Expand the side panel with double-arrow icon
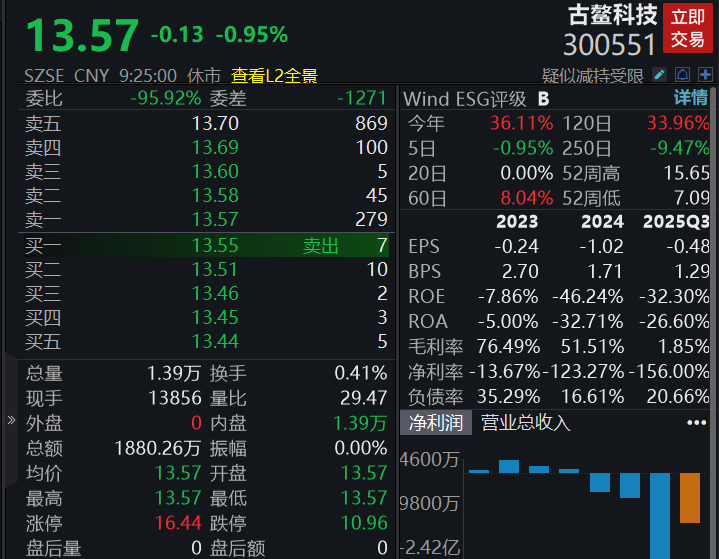719x559 pixels. click(x=11, y=420)
